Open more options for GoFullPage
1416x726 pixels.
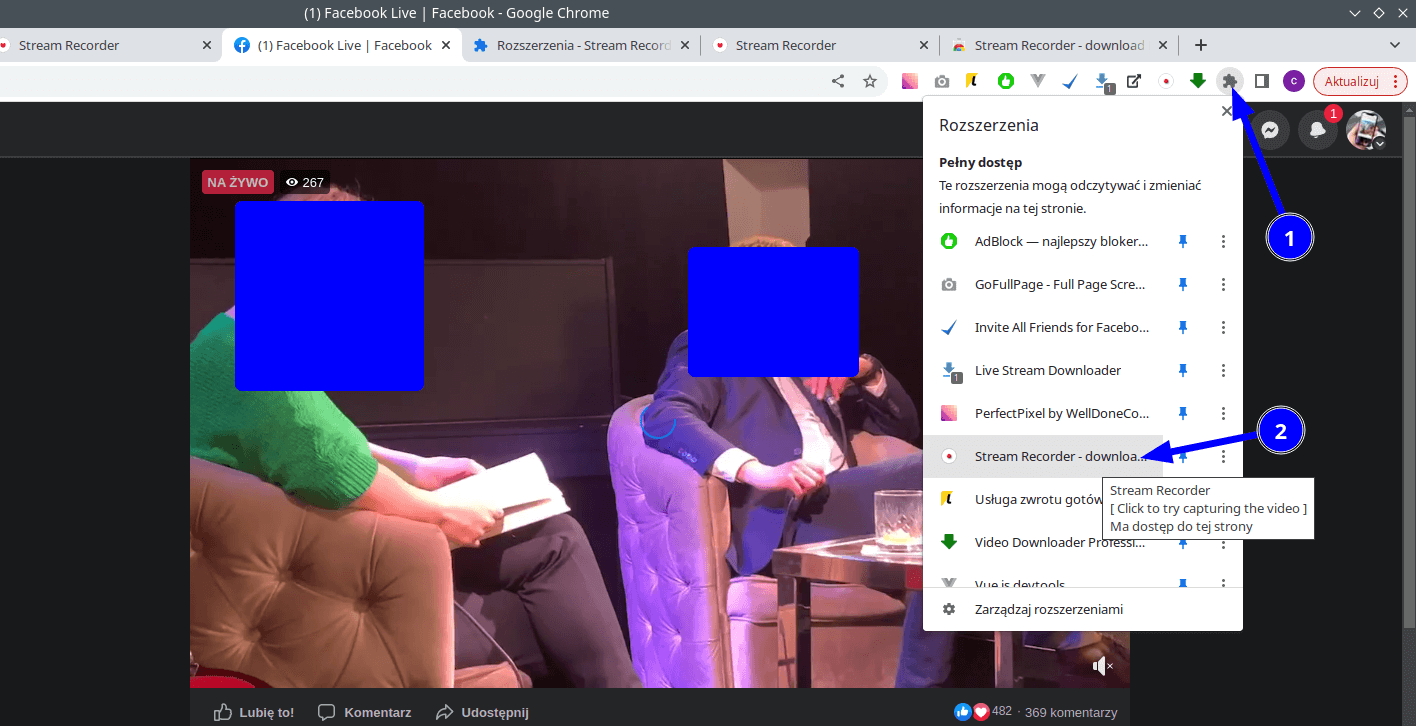1223,284
